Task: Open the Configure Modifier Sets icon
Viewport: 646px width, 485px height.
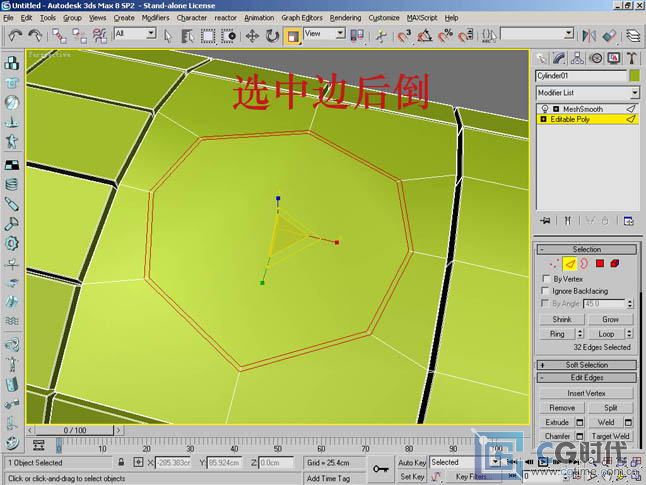Action: click(628, 221)
